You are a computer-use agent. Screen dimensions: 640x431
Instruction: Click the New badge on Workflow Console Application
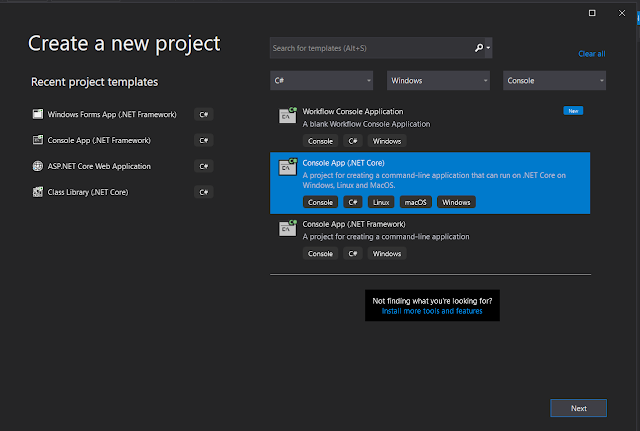(x=573, y=111)
